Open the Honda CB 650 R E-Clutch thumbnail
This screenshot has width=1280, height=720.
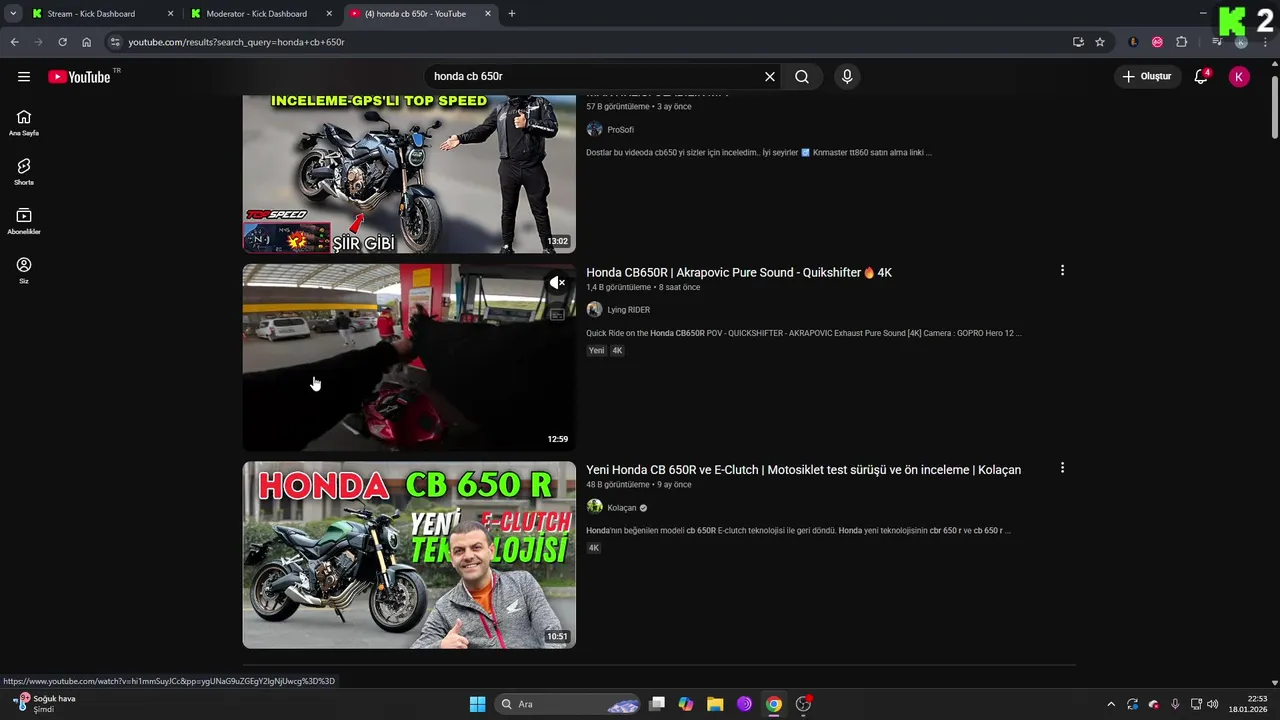(x=409, y=555)
